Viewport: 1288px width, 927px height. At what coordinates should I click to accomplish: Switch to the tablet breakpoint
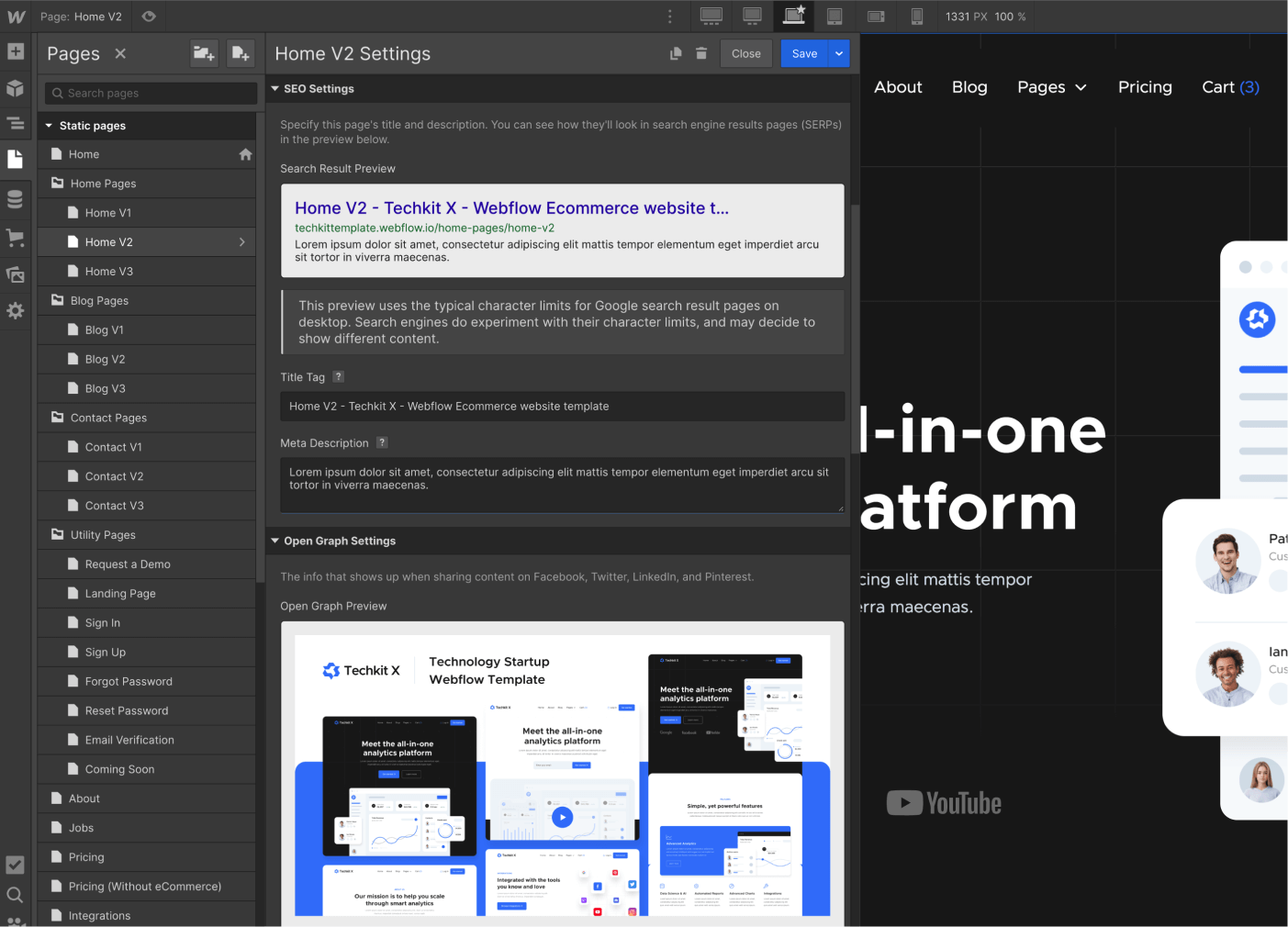point(834,16)
